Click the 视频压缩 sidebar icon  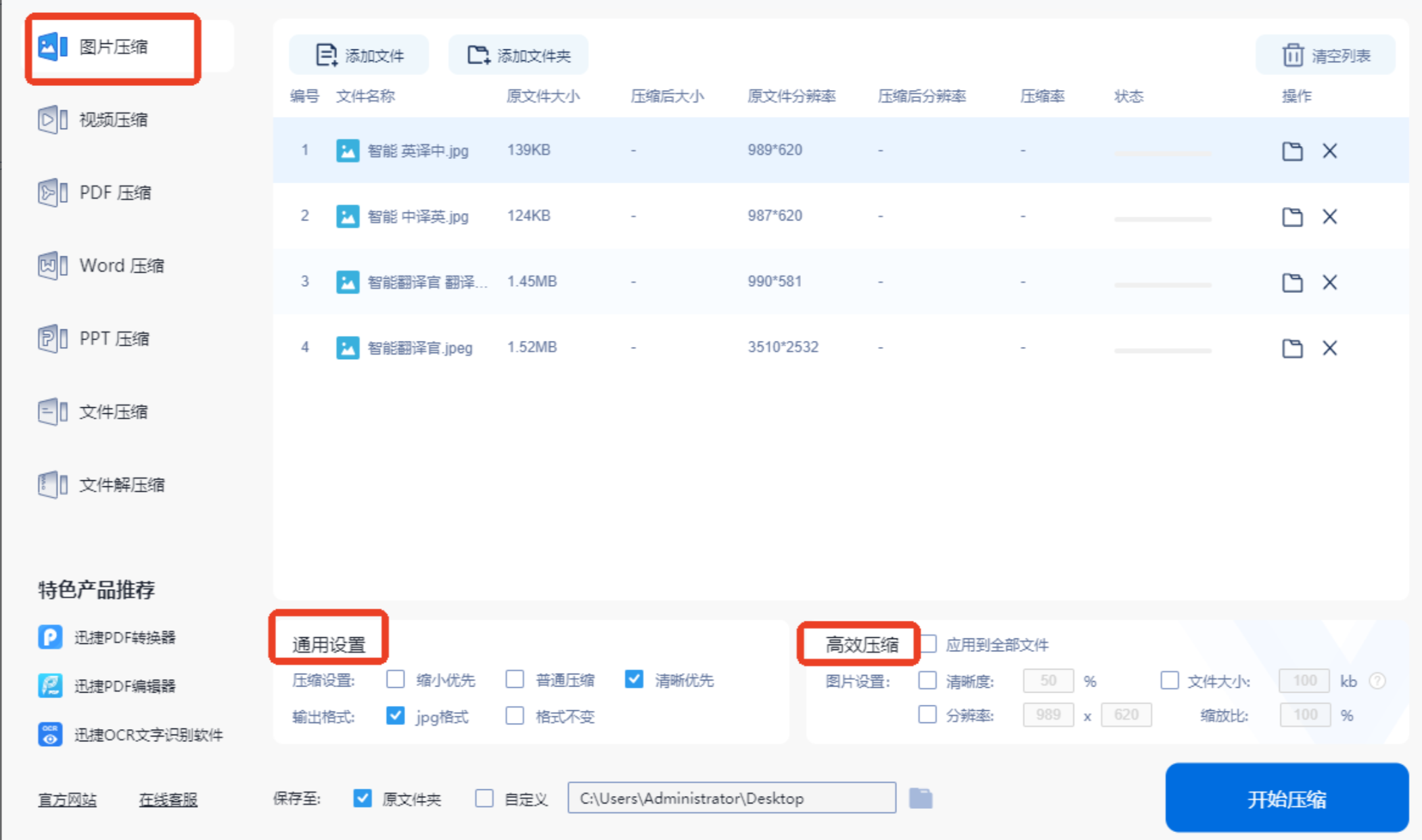(53, 120)
